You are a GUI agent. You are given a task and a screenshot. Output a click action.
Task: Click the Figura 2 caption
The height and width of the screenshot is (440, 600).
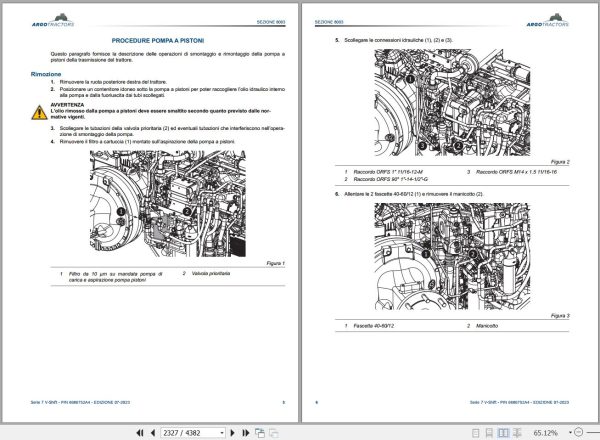coord(560,162)
